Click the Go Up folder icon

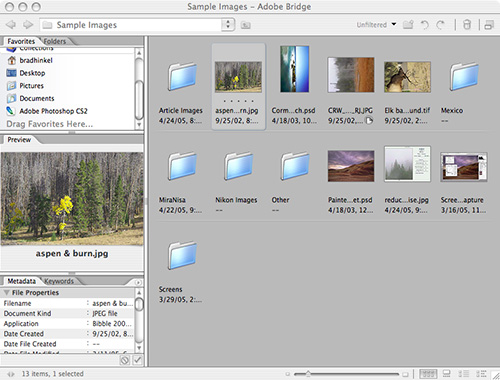coord(246,25)
